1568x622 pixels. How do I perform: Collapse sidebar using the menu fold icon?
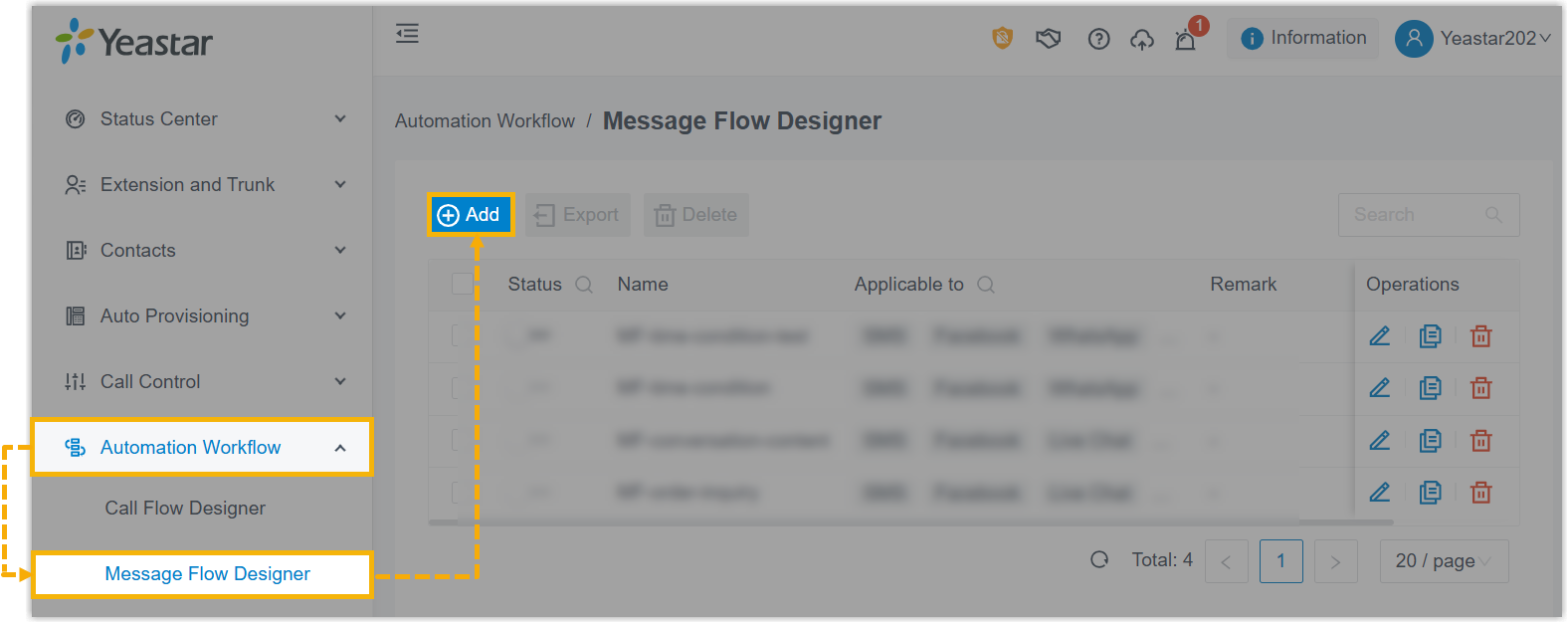407,34
